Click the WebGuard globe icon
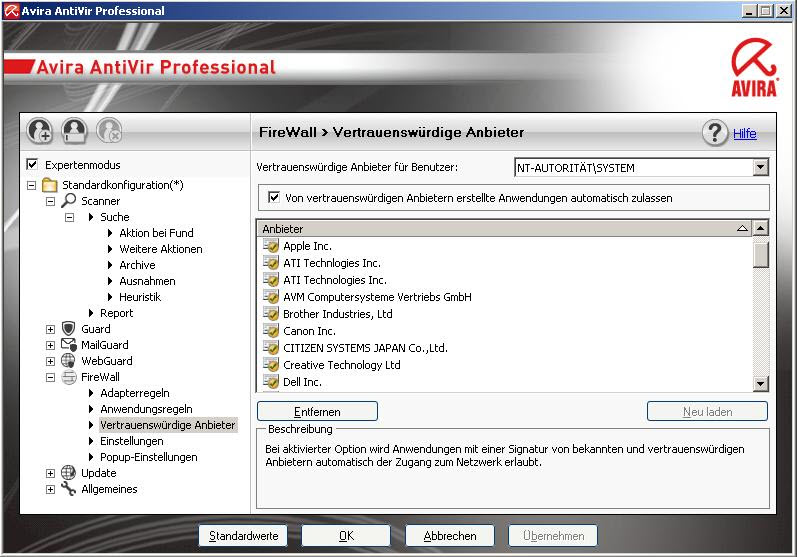 click(x=68, y=360)
